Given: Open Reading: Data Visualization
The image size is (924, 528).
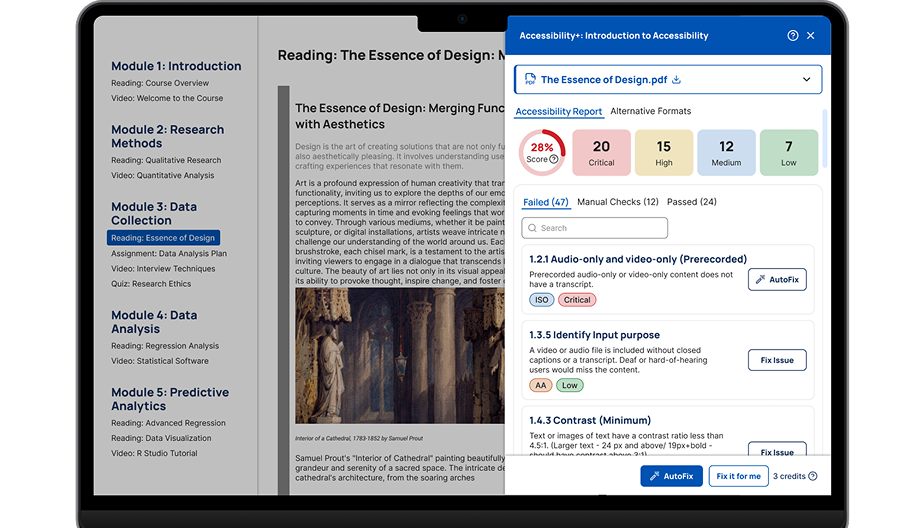Looking at the screenshot, I should point(161,438).
